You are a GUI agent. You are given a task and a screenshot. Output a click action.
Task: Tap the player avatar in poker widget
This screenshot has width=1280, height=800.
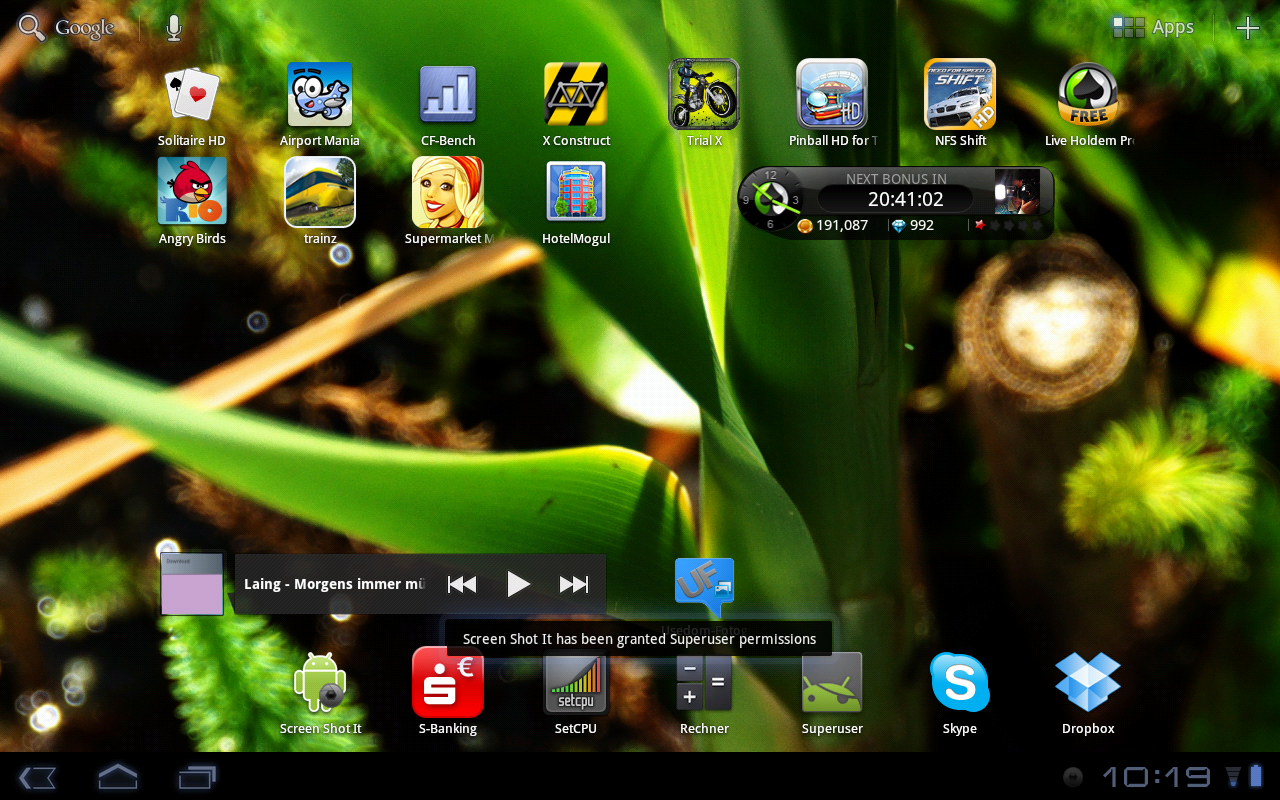(x=1017, y=191)
